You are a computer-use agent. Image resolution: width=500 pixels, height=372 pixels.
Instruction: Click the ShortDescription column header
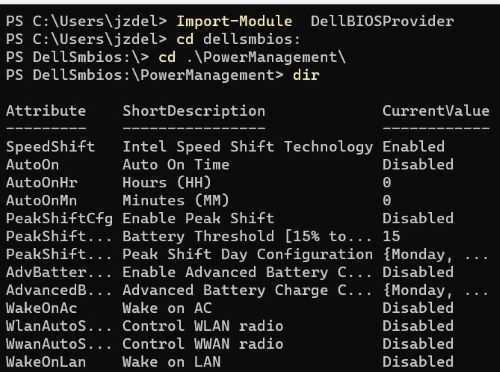(x=194, y=111)
